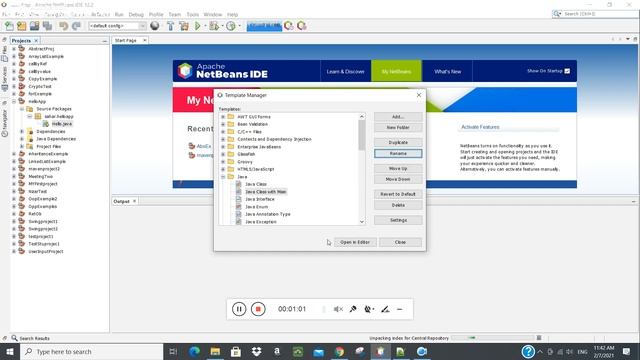Screen dimensions: 640x360
Task: Select Java Class with Main template
Action: point(265,192)
